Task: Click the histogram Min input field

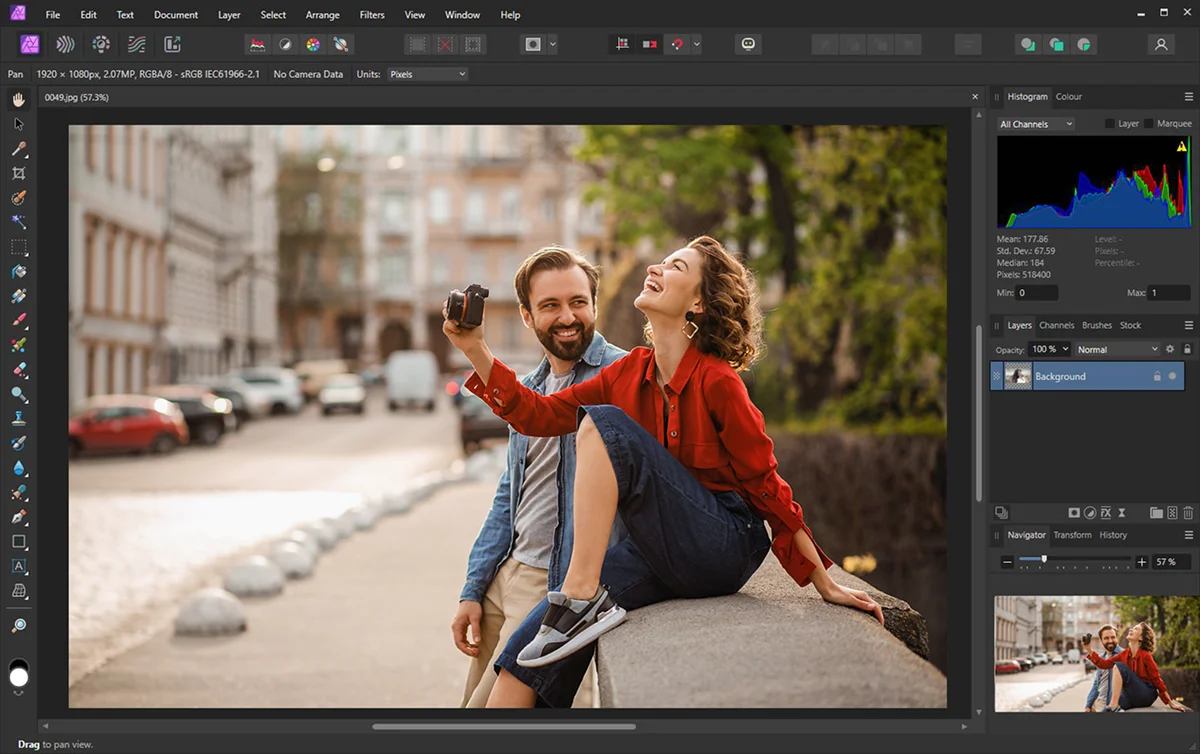Action: [1037, 293]
